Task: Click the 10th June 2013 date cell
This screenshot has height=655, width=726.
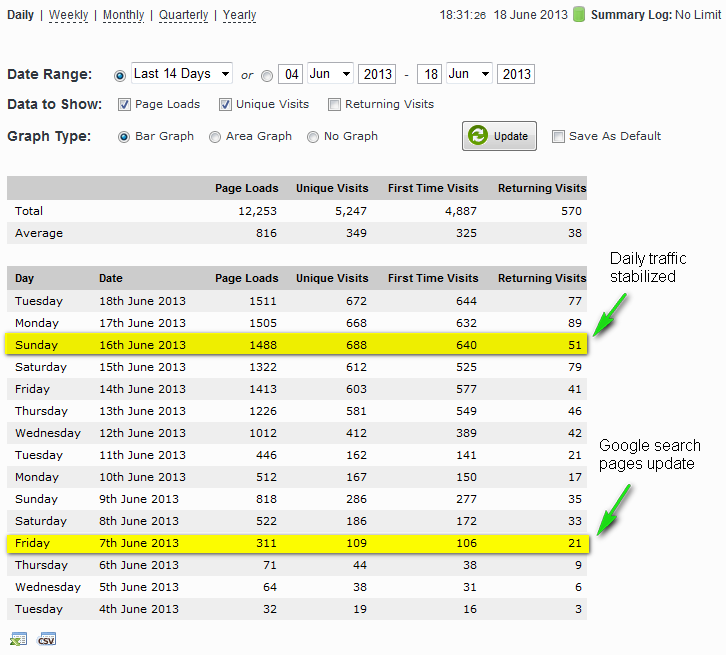Action: pyautogui.click(x=142, y=477)
